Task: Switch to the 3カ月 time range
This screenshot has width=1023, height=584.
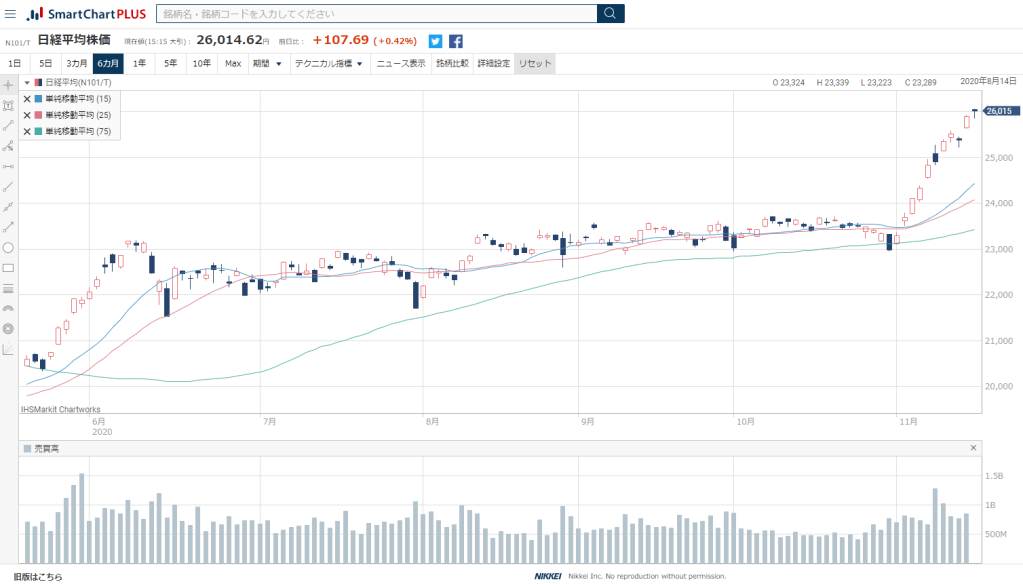Action: pos(76,63)
